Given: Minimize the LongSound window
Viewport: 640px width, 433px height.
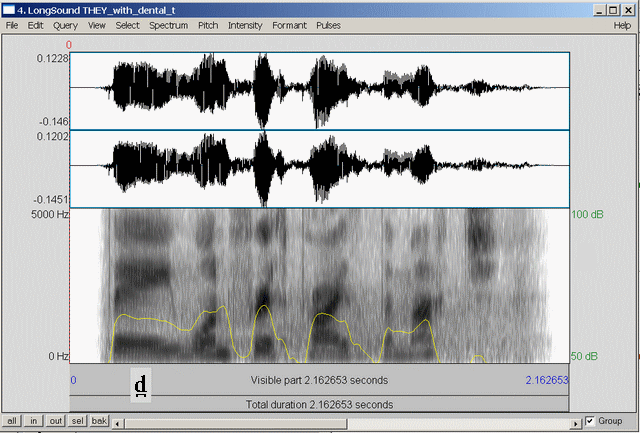Looking at the screenshot, I should [597, 9].
